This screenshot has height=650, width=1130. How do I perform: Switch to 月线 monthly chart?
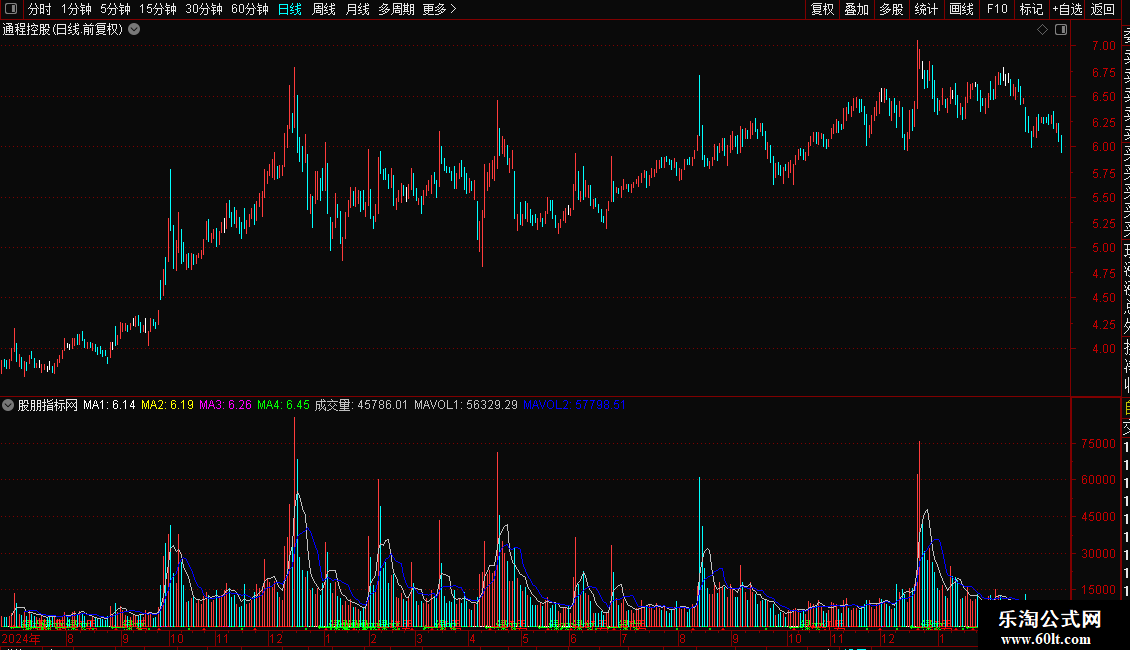coord(357,9)
